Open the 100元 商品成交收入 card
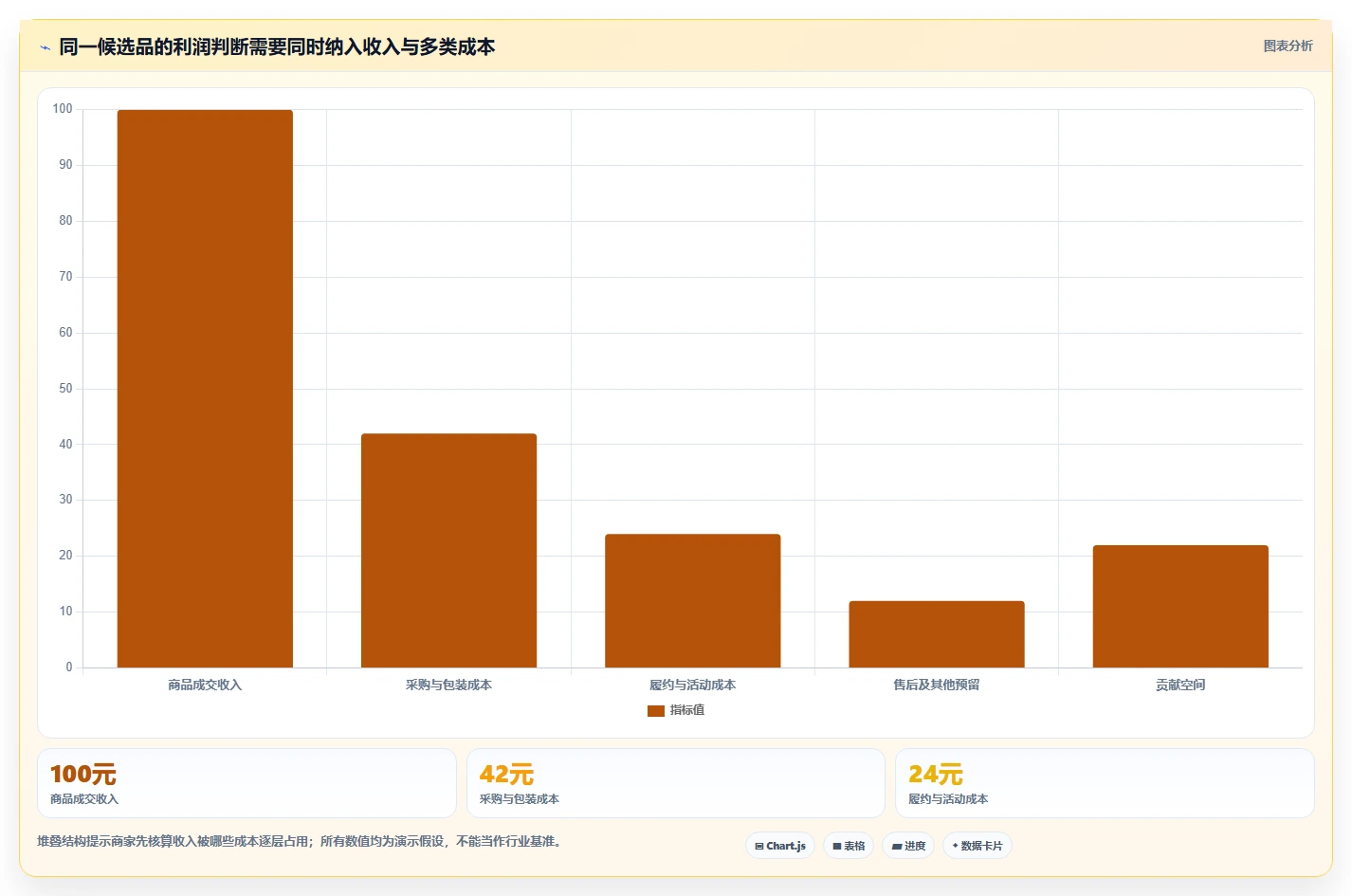This screenshot has width=1352, height=896. tap(247, 783)
